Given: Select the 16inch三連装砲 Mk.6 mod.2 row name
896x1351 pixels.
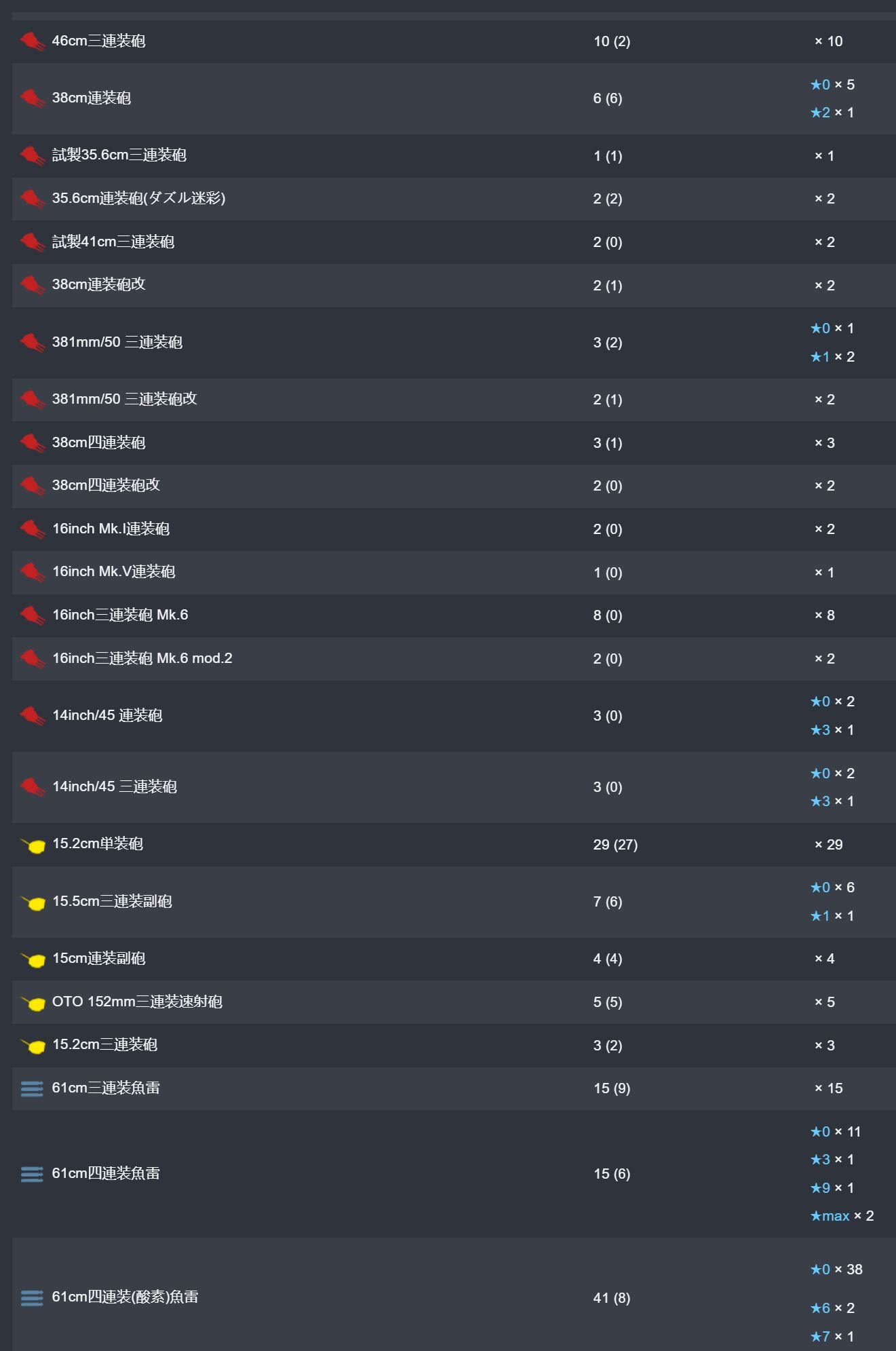Looking at the screenshot, I should (142, 658).
